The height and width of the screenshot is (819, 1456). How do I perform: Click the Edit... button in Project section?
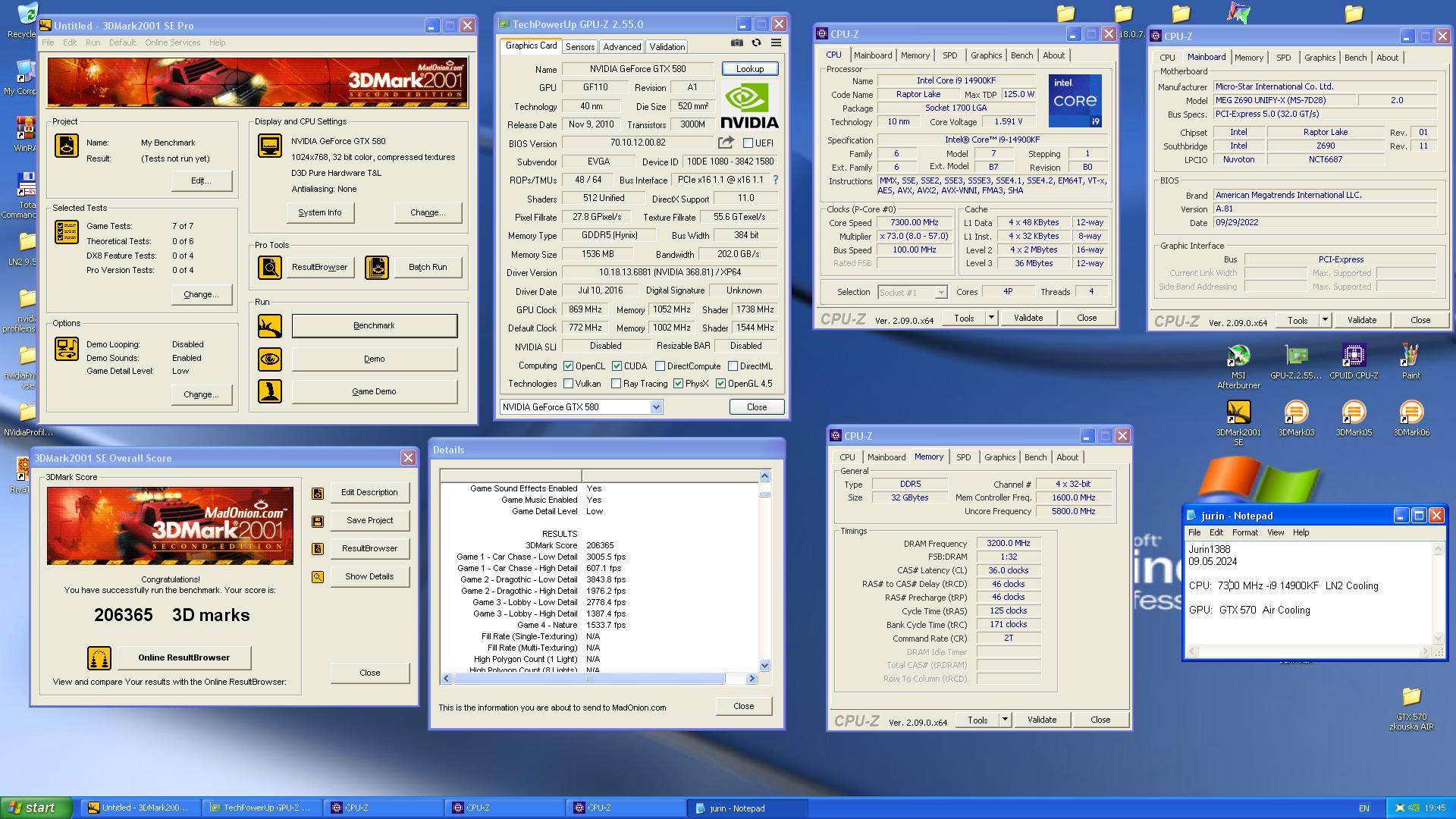pos(201,181)
